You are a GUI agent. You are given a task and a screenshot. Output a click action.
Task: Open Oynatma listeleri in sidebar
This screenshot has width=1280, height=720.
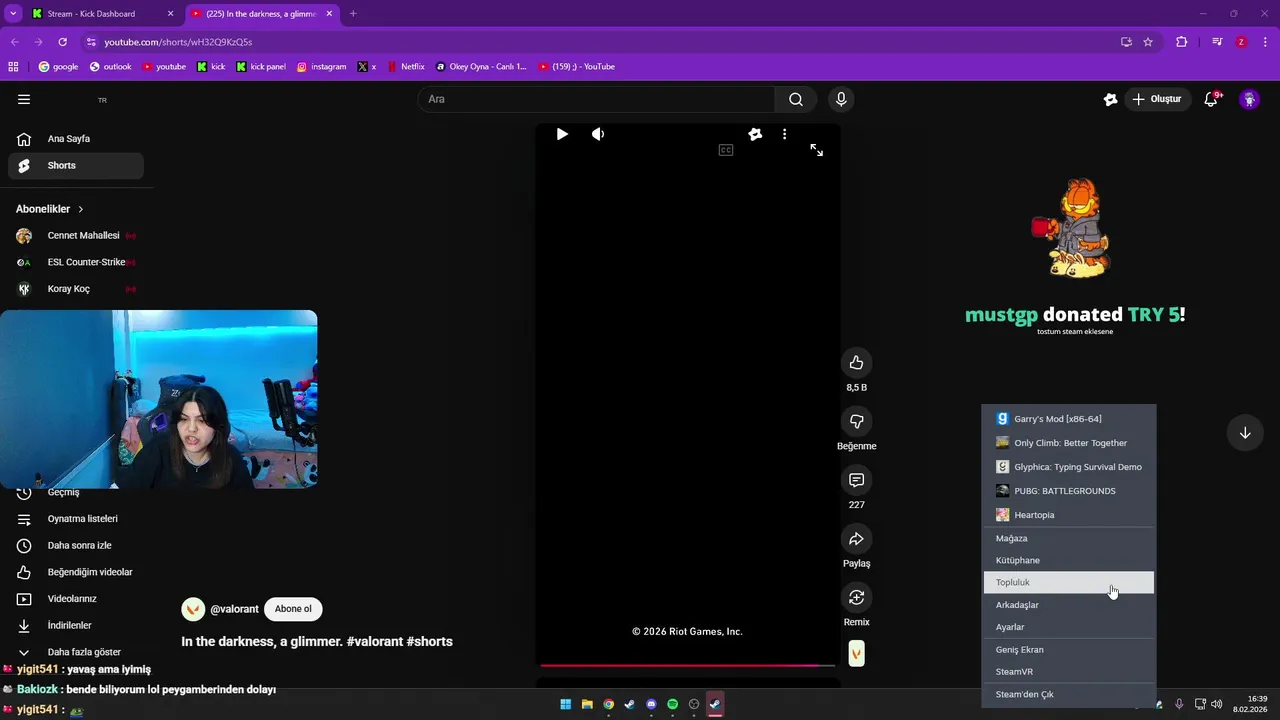point(76,519)
